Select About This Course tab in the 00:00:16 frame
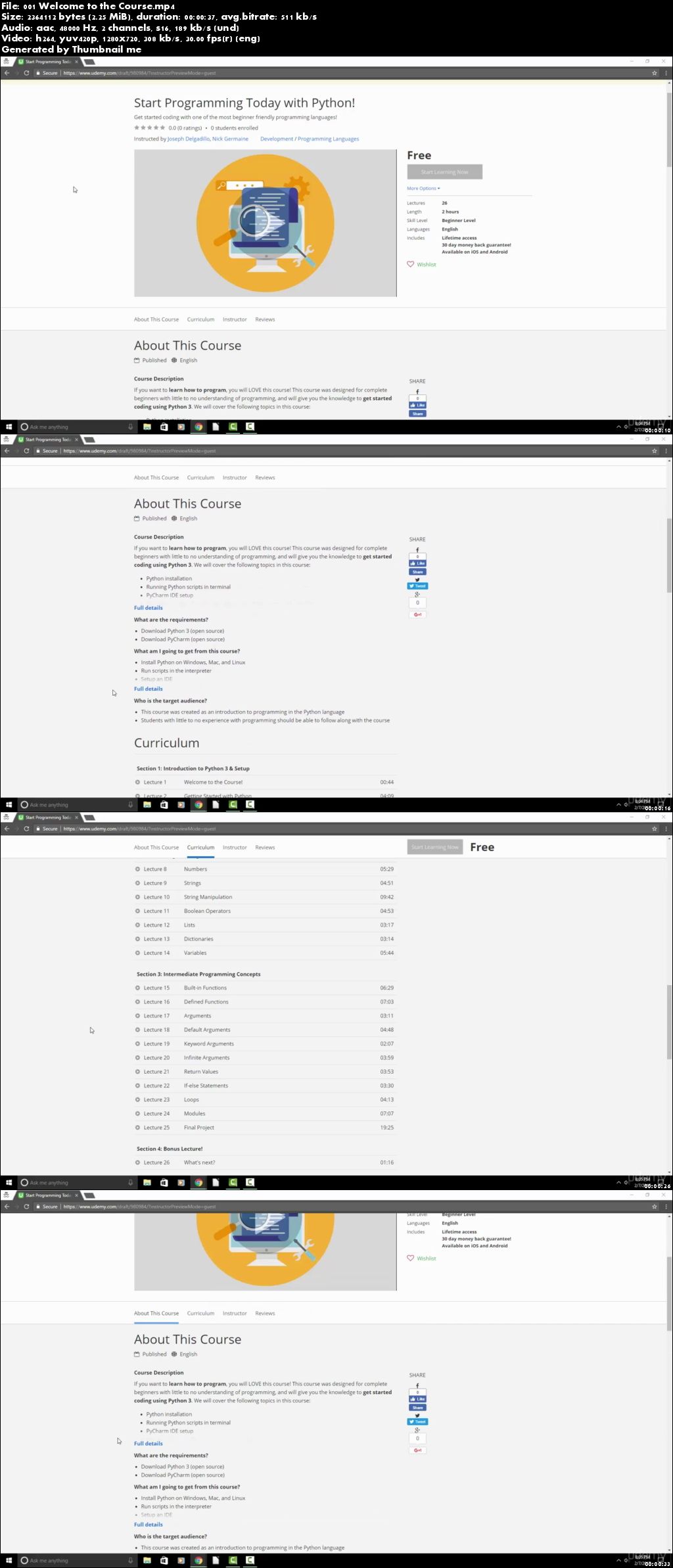Viewport: 673px width, 1568px height. [x=156, y=478]
